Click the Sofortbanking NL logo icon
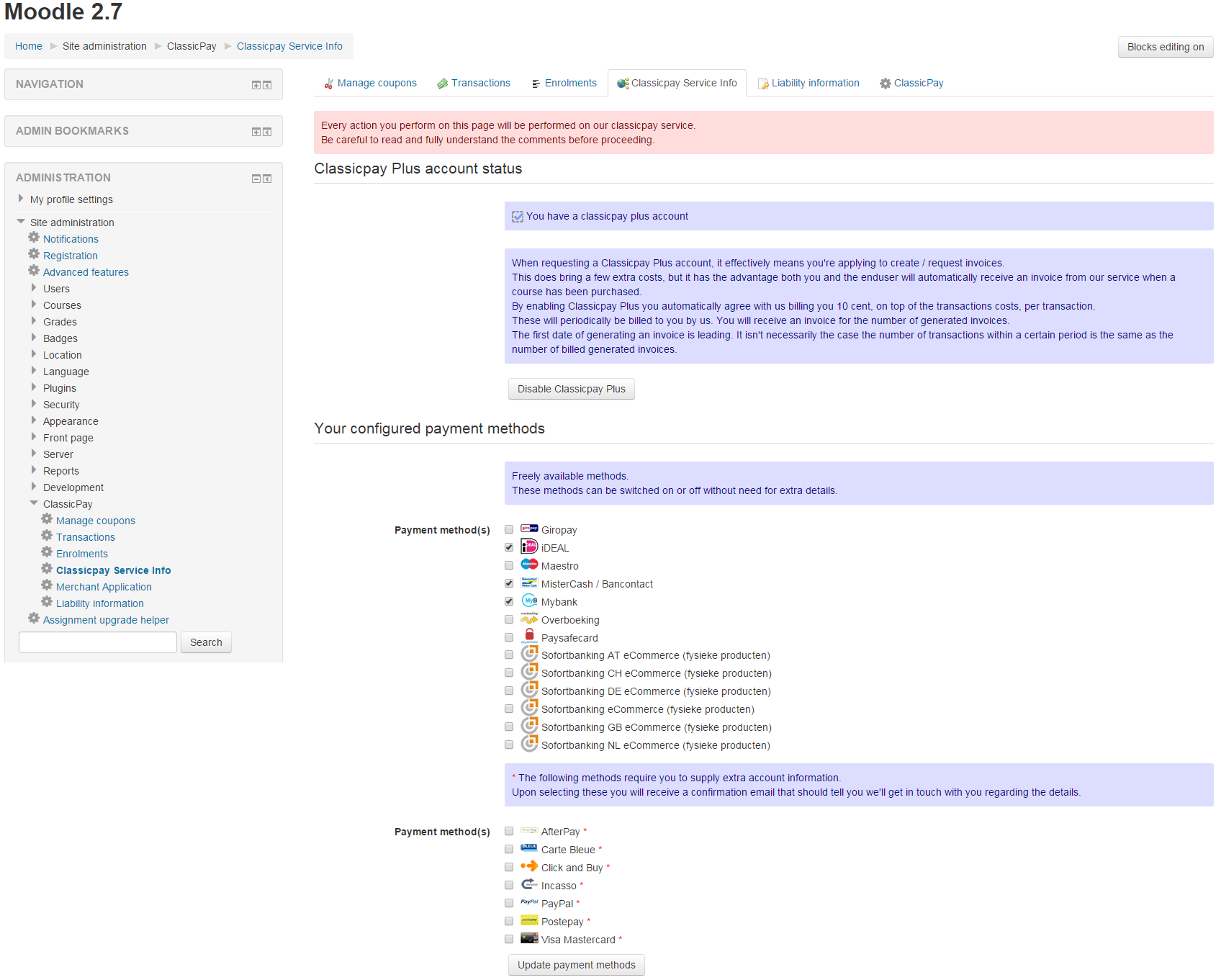Image resolution: width=1221 pixels, height=980 pixels. tap(529, 743)
